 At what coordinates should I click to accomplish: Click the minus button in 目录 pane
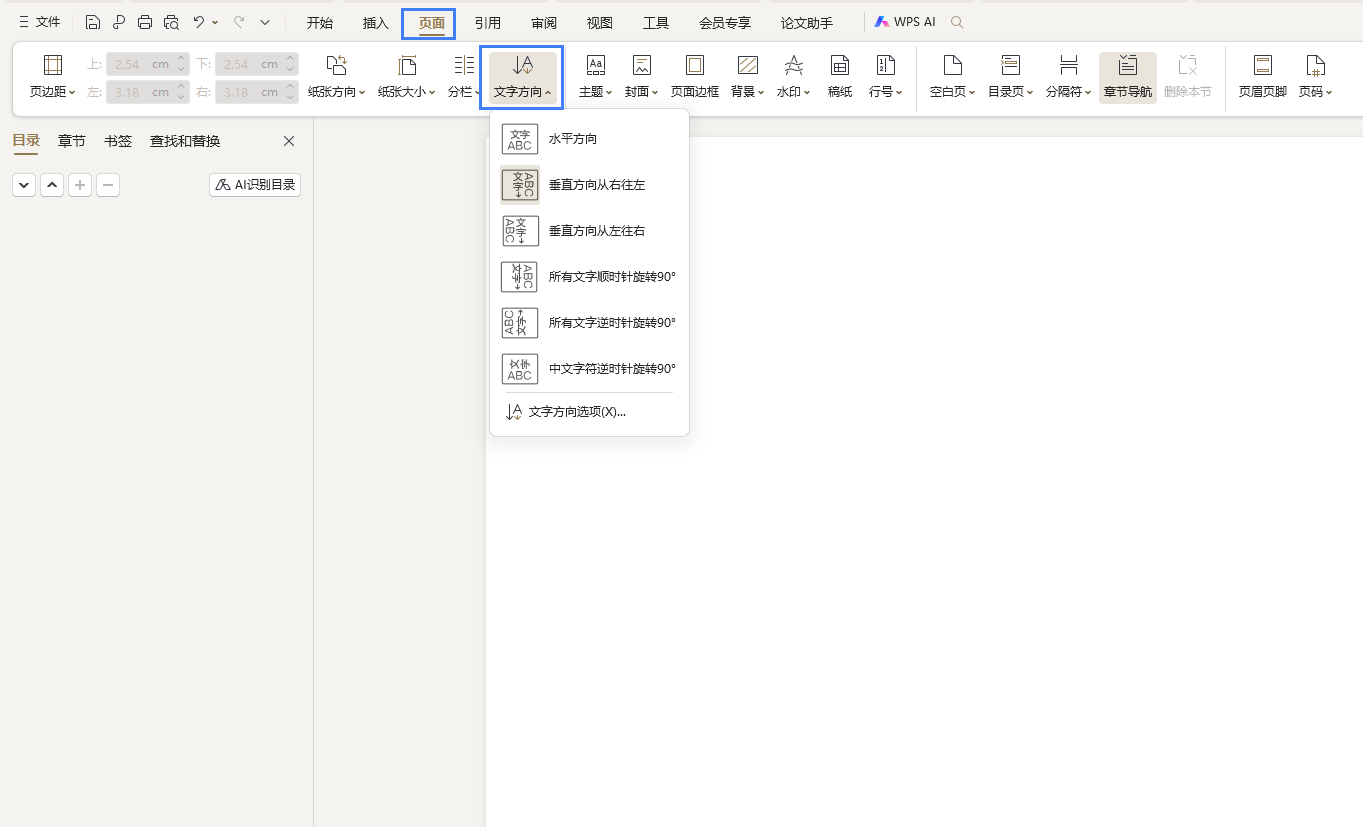tap(108, 185)
